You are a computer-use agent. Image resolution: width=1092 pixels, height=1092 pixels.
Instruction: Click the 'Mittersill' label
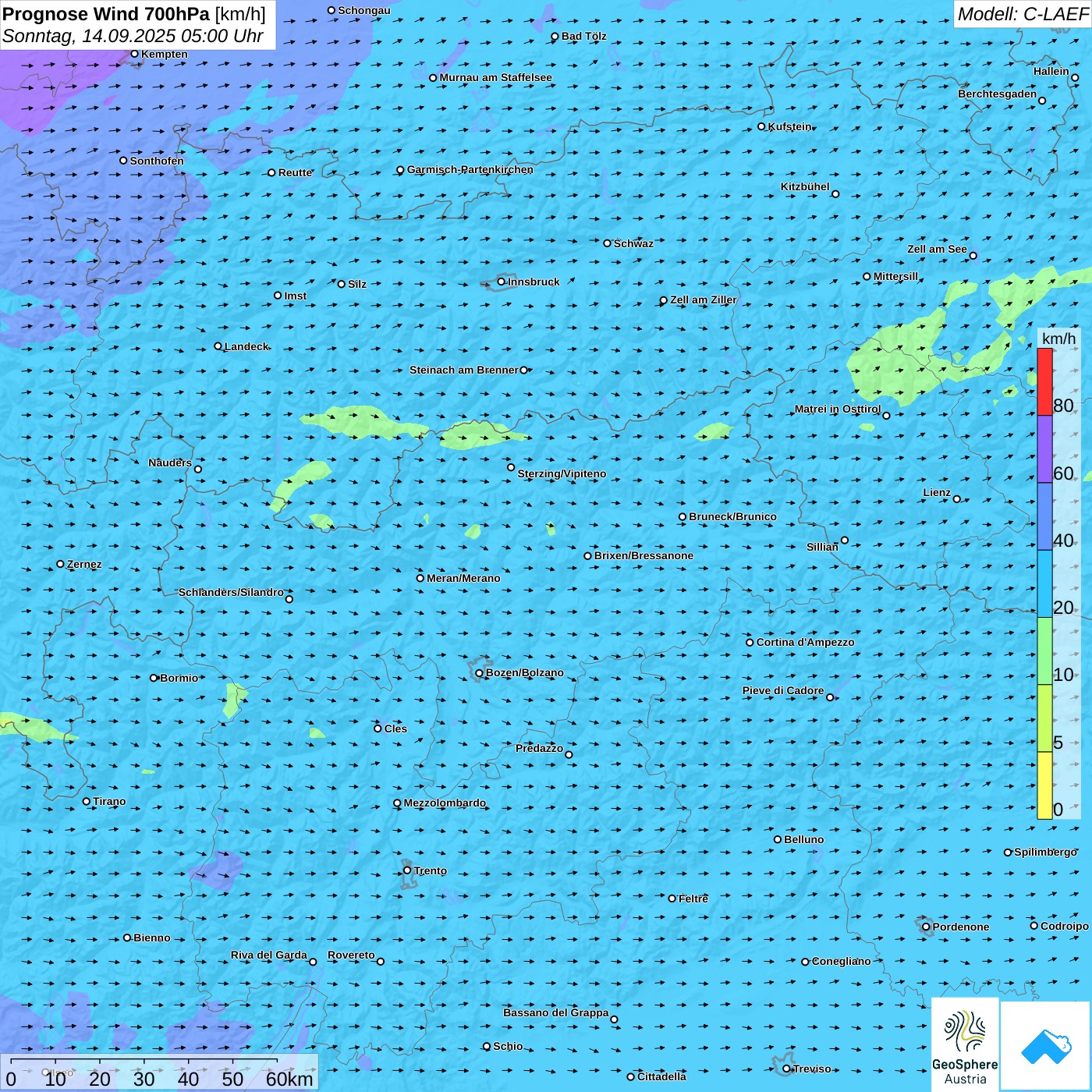coord(895,276)
